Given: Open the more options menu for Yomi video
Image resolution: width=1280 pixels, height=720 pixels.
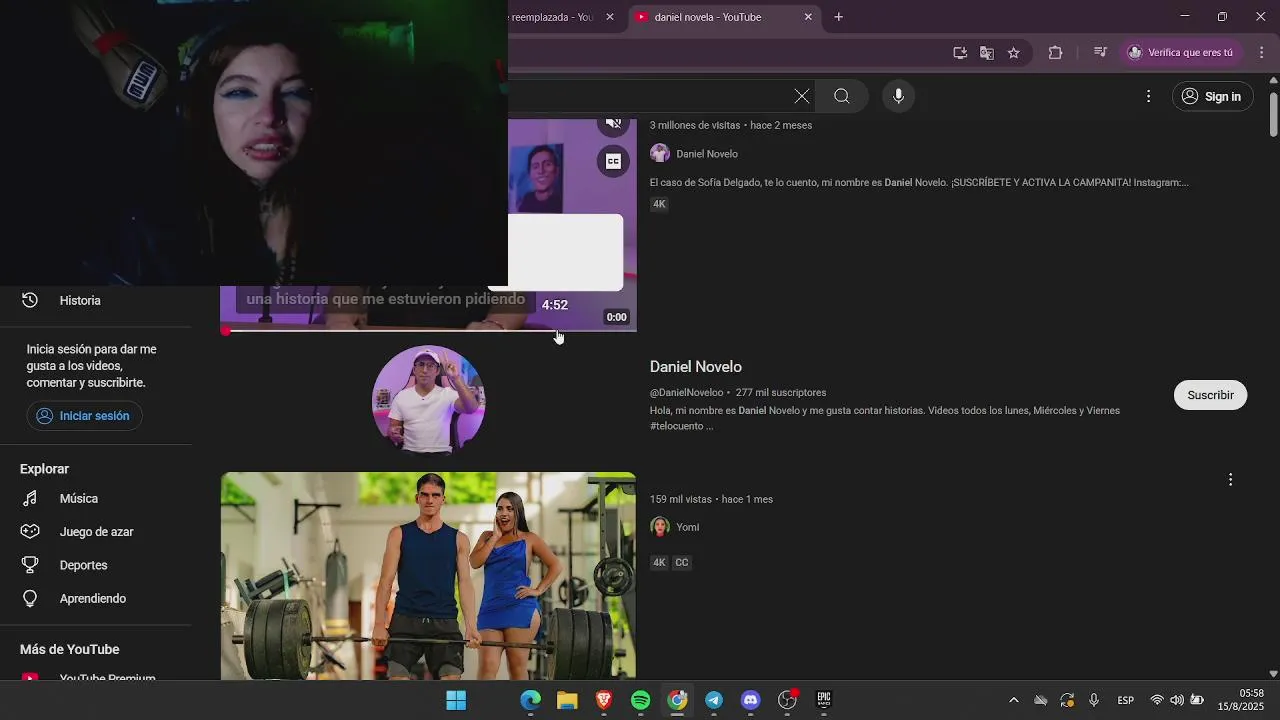Looking at the screenshot, I should click(1230, 480).
